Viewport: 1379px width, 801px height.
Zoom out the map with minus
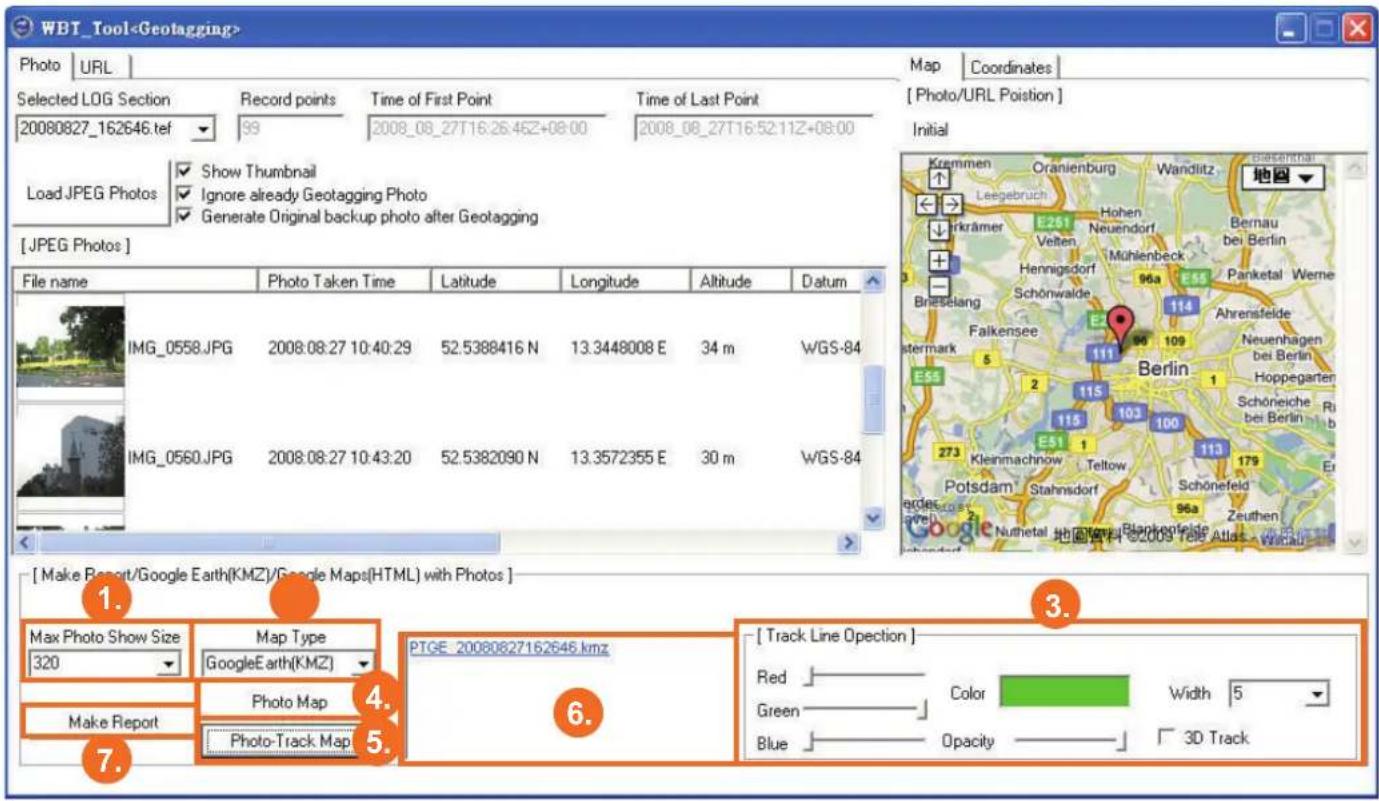939,286
